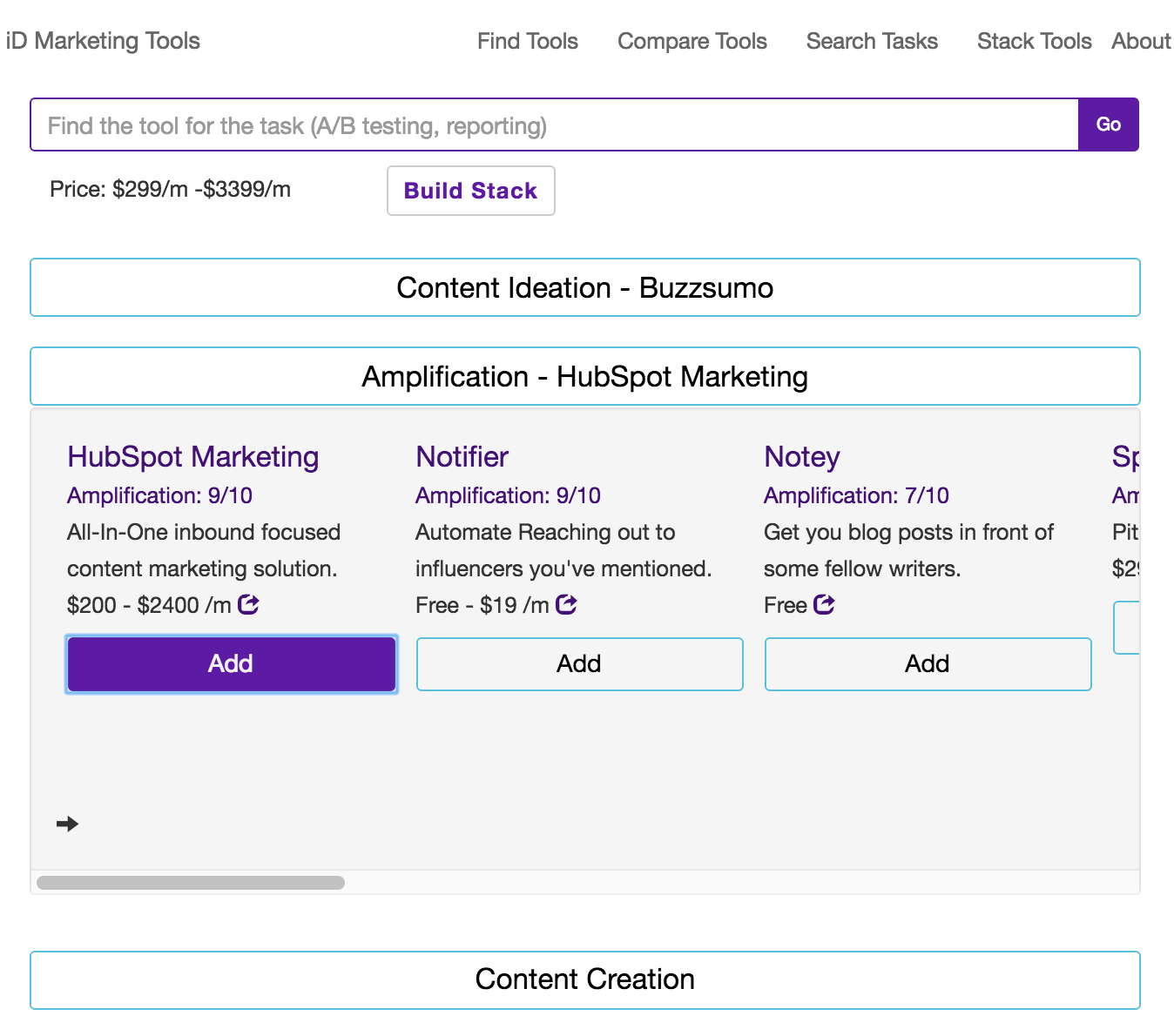This screenshot has width=1174, height=1036.
Task: Click the Free - $19 /m price
Action: (x=482, y=605)
